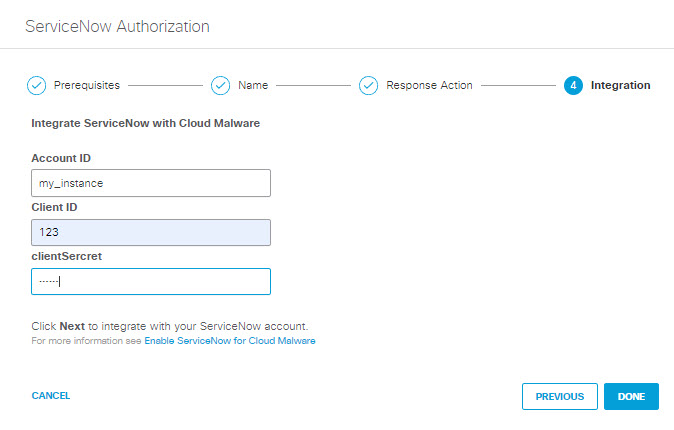Click the Name step checkmark icon
This screenshot has height=430, width=674.
point(221,86)
